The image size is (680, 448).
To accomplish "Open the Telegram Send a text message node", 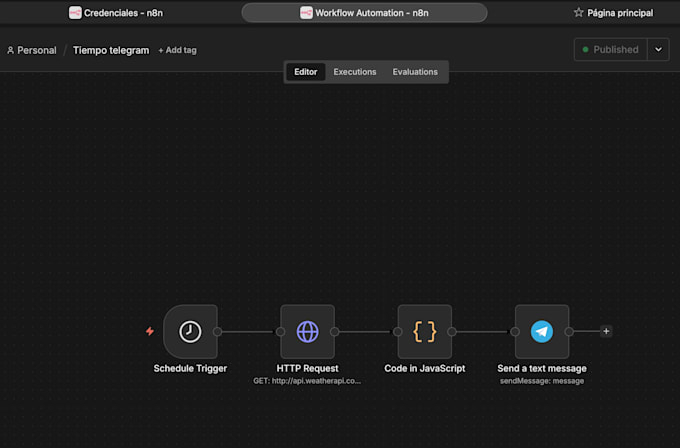I will [x=542, y=332].
